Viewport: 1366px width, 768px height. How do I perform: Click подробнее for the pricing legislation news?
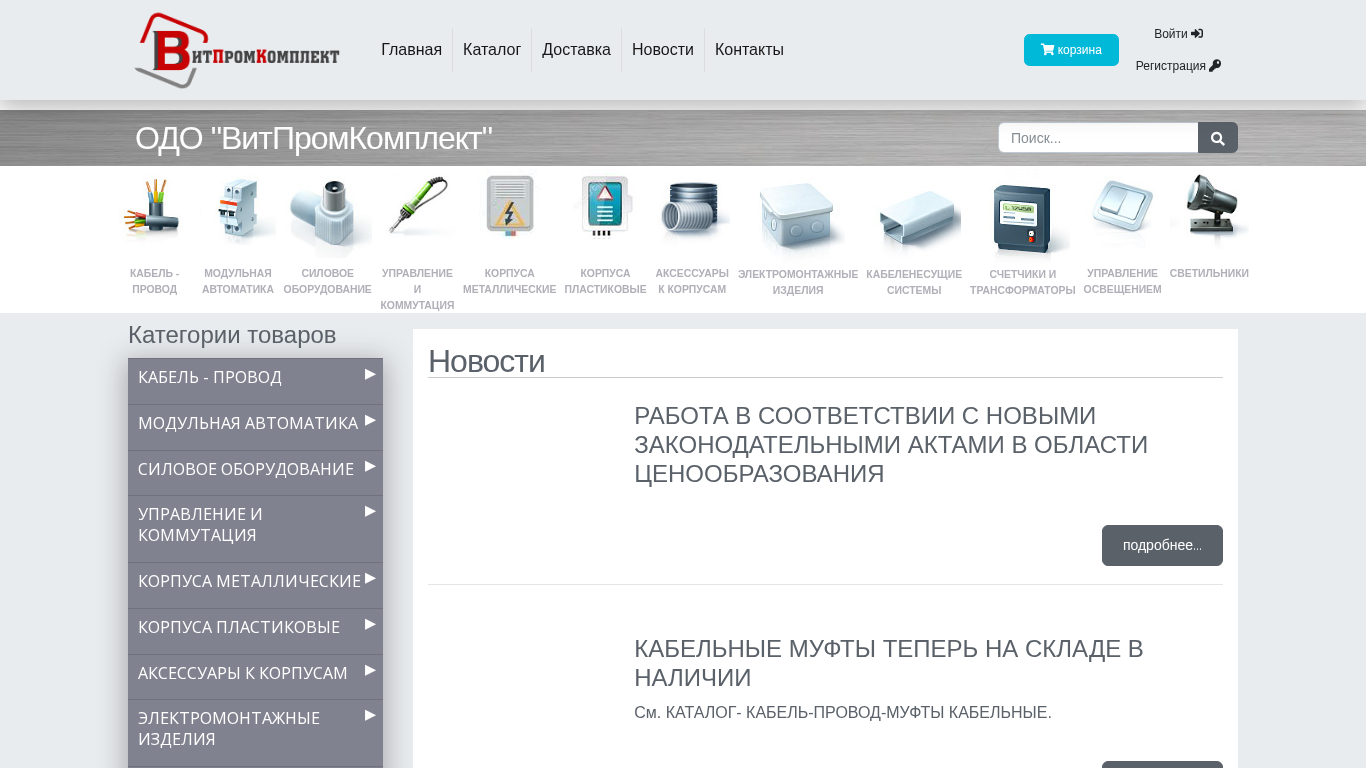point(1162,545)
